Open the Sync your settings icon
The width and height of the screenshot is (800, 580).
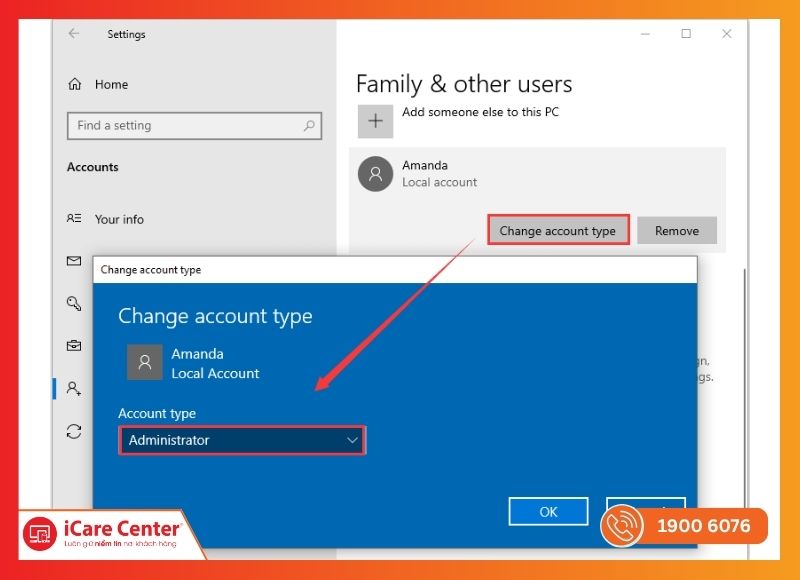coord(74,431)
